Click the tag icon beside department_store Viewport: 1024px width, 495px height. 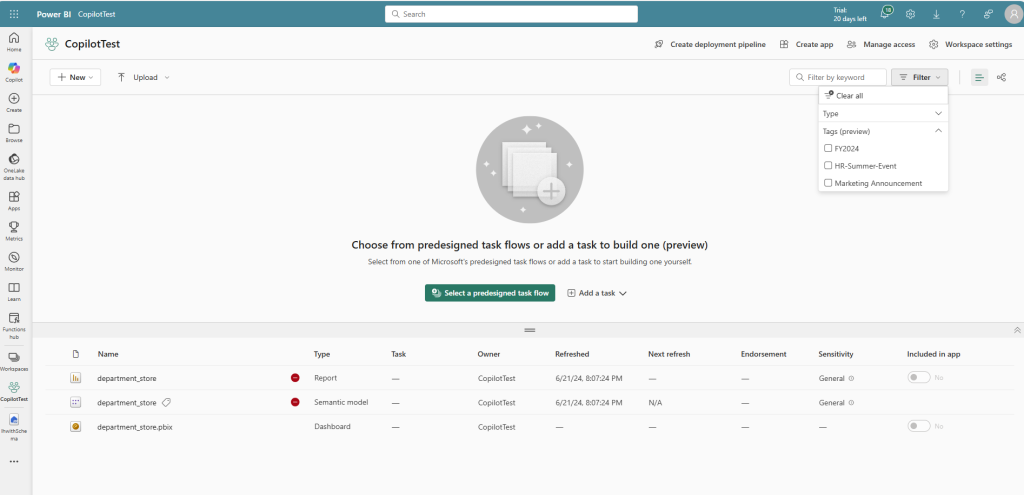167,402
